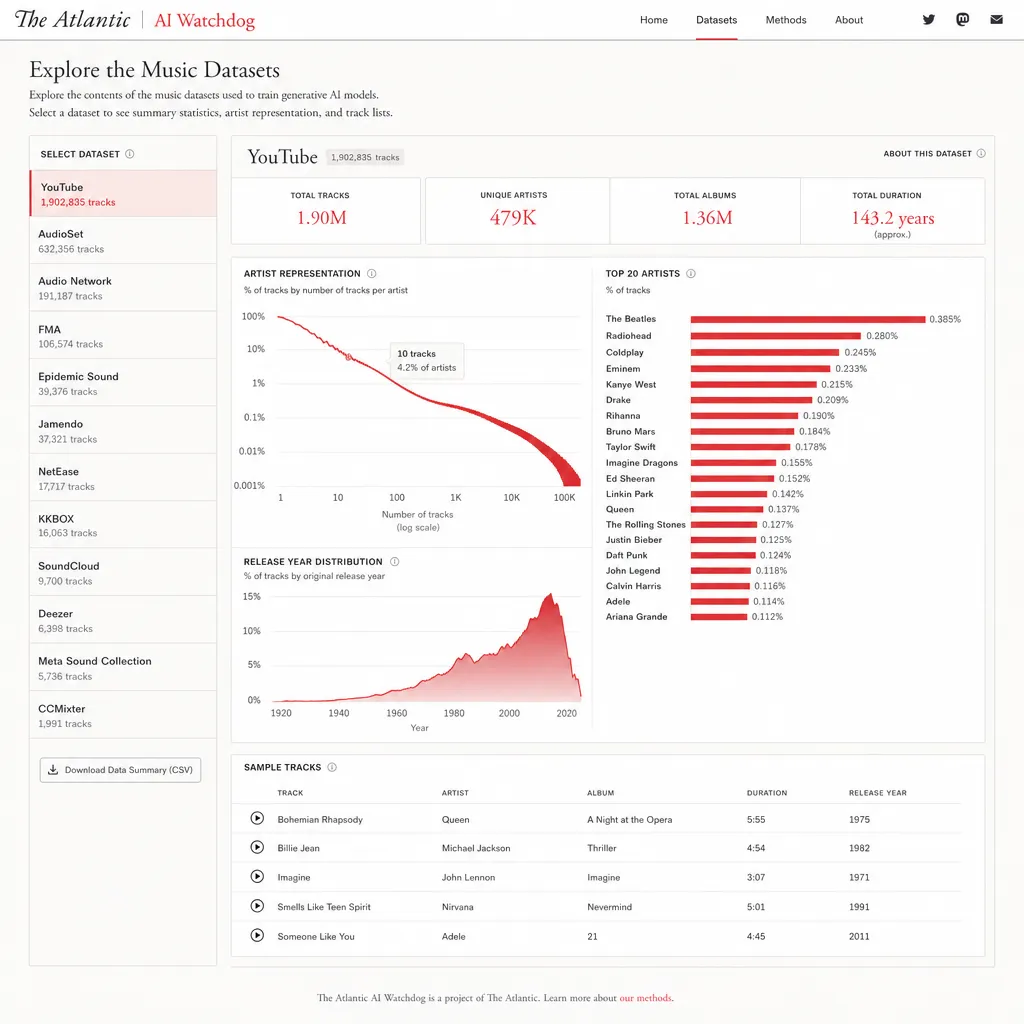Select the FMA dataset

click(x=123, y=336)
